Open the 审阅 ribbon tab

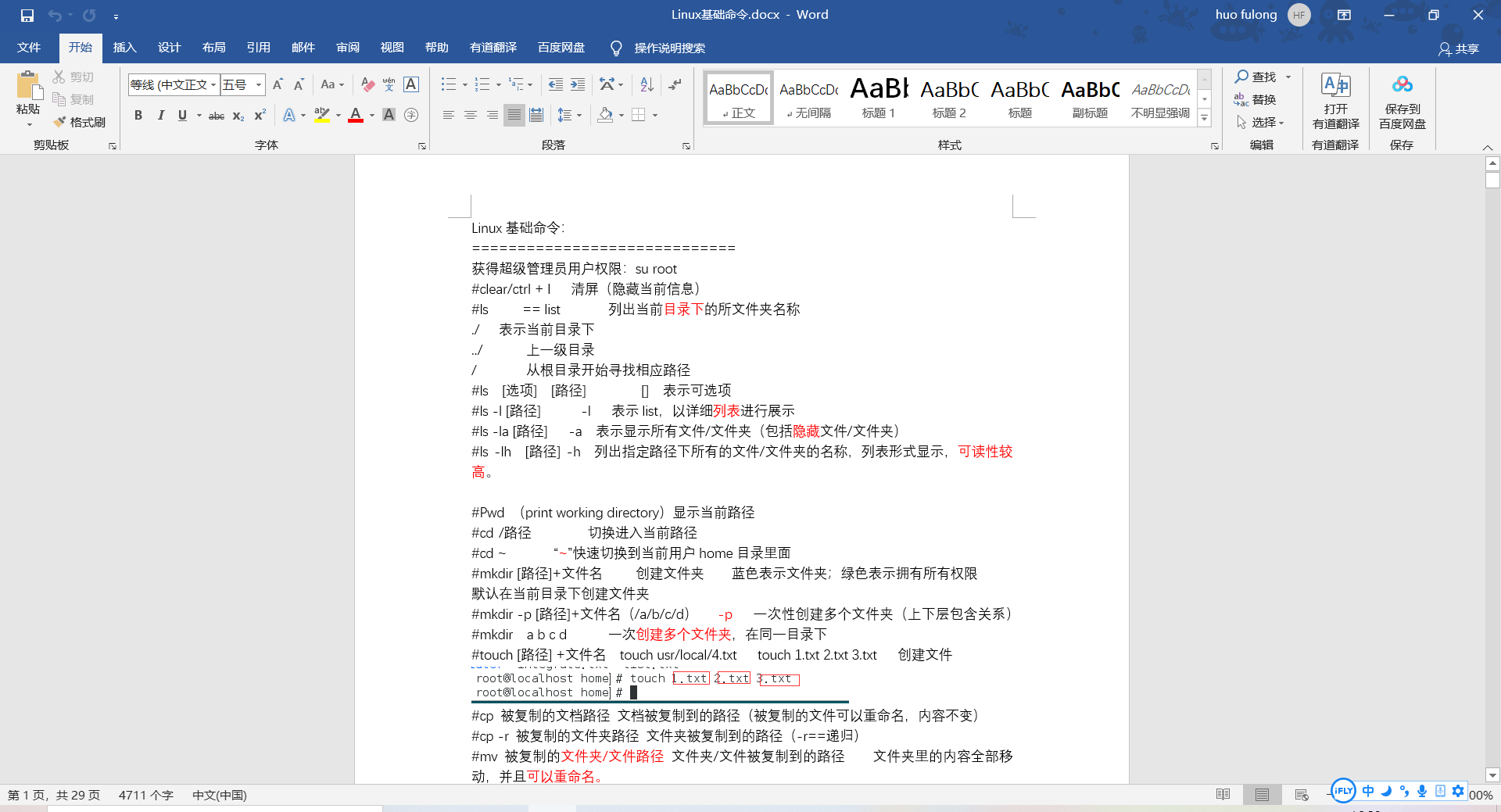tap(347, 48)
